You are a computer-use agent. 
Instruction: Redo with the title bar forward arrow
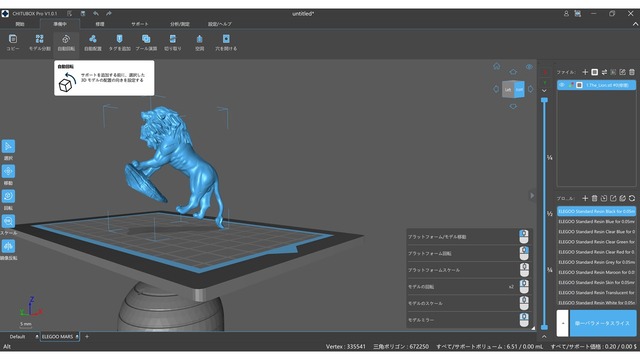pos(109,13)
